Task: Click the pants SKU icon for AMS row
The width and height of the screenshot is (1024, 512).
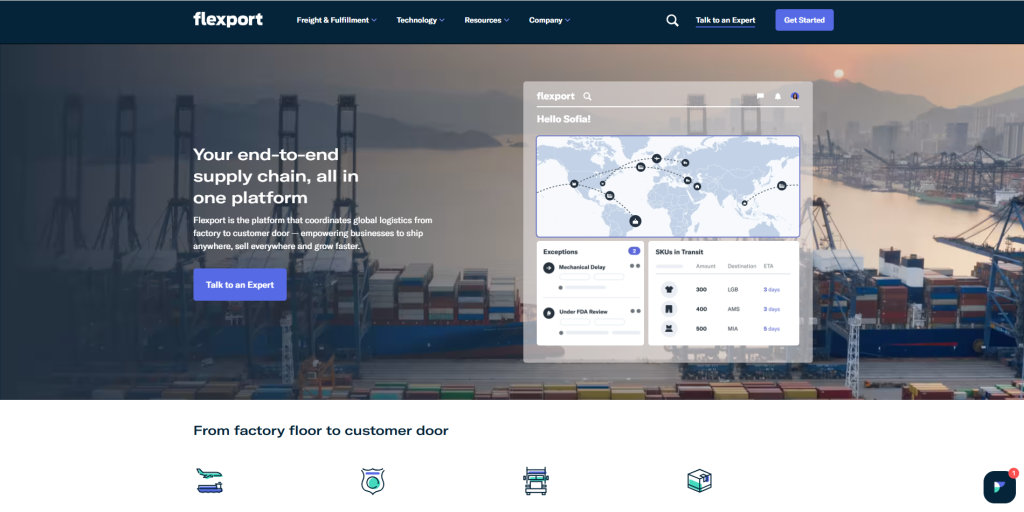Action: (669, 309)
